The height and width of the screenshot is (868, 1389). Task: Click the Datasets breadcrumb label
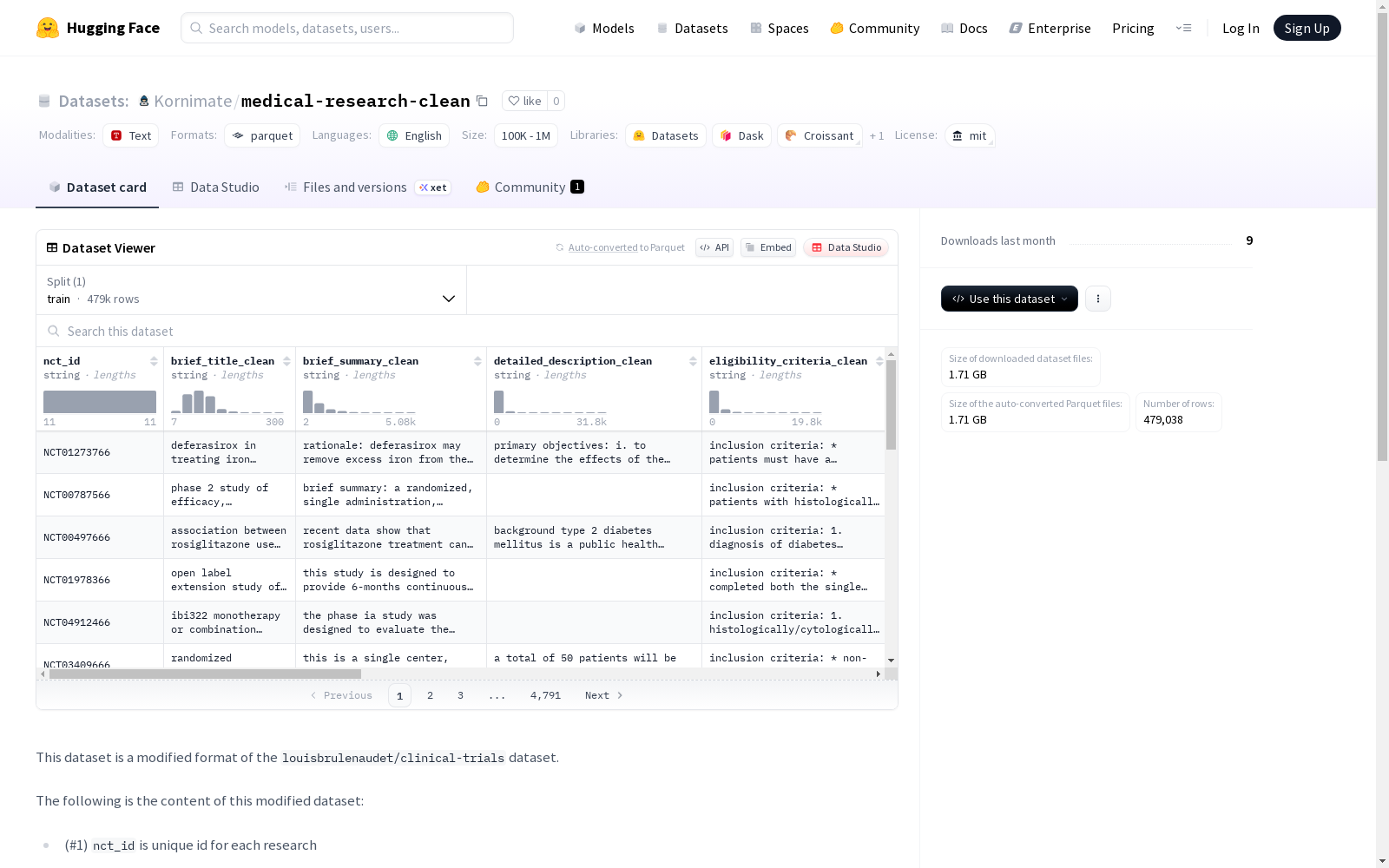94,101
